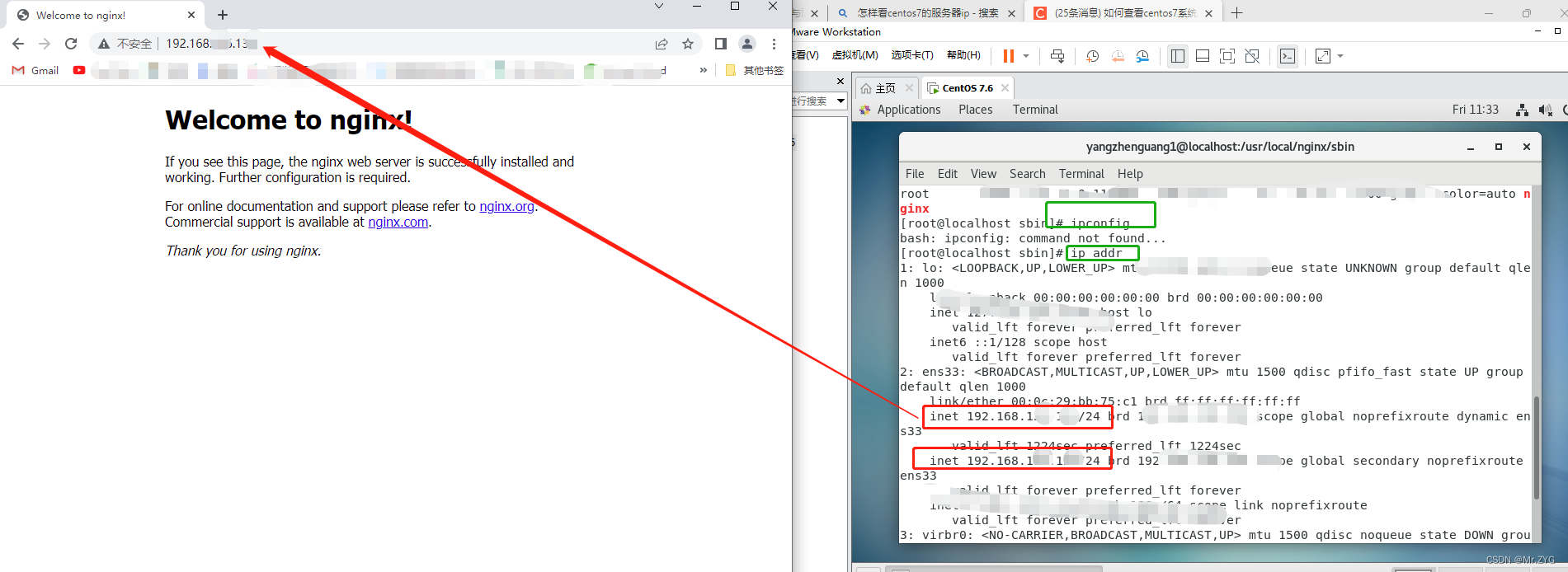
Task: Click the not-secure warning icon
Action: (x=104, y=44)
